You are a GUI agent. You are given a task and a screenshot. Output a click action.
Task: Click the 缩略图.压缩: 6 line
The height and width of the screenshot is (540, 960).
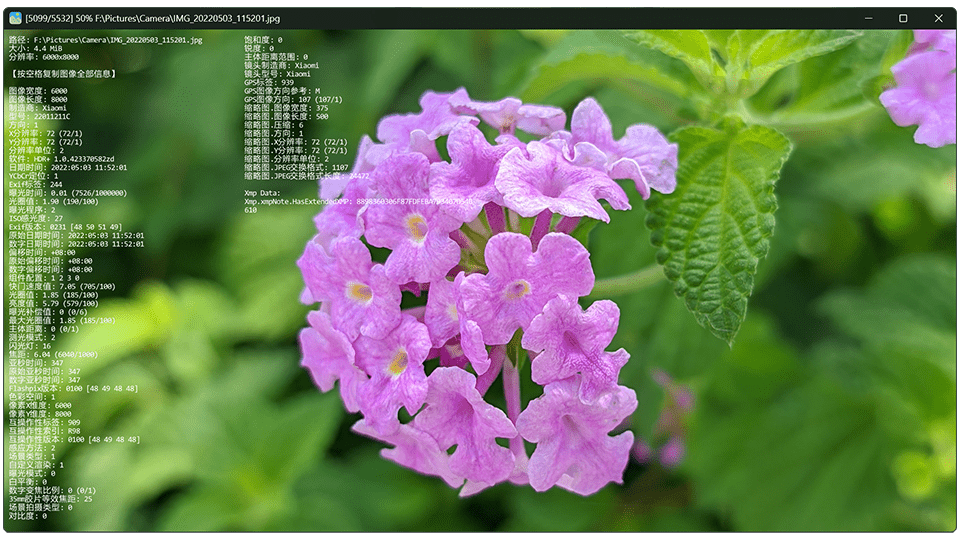point(274,125)
